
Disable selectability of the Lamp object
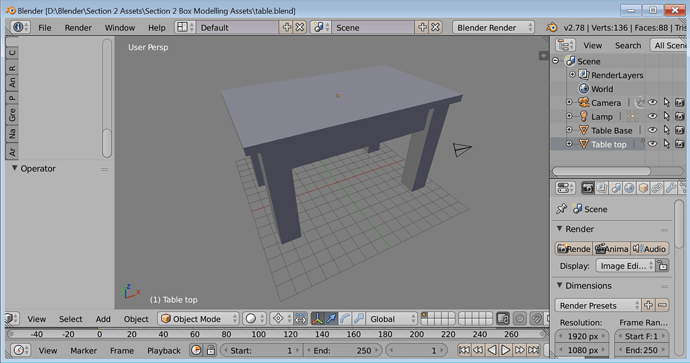[x=667, y=116]
